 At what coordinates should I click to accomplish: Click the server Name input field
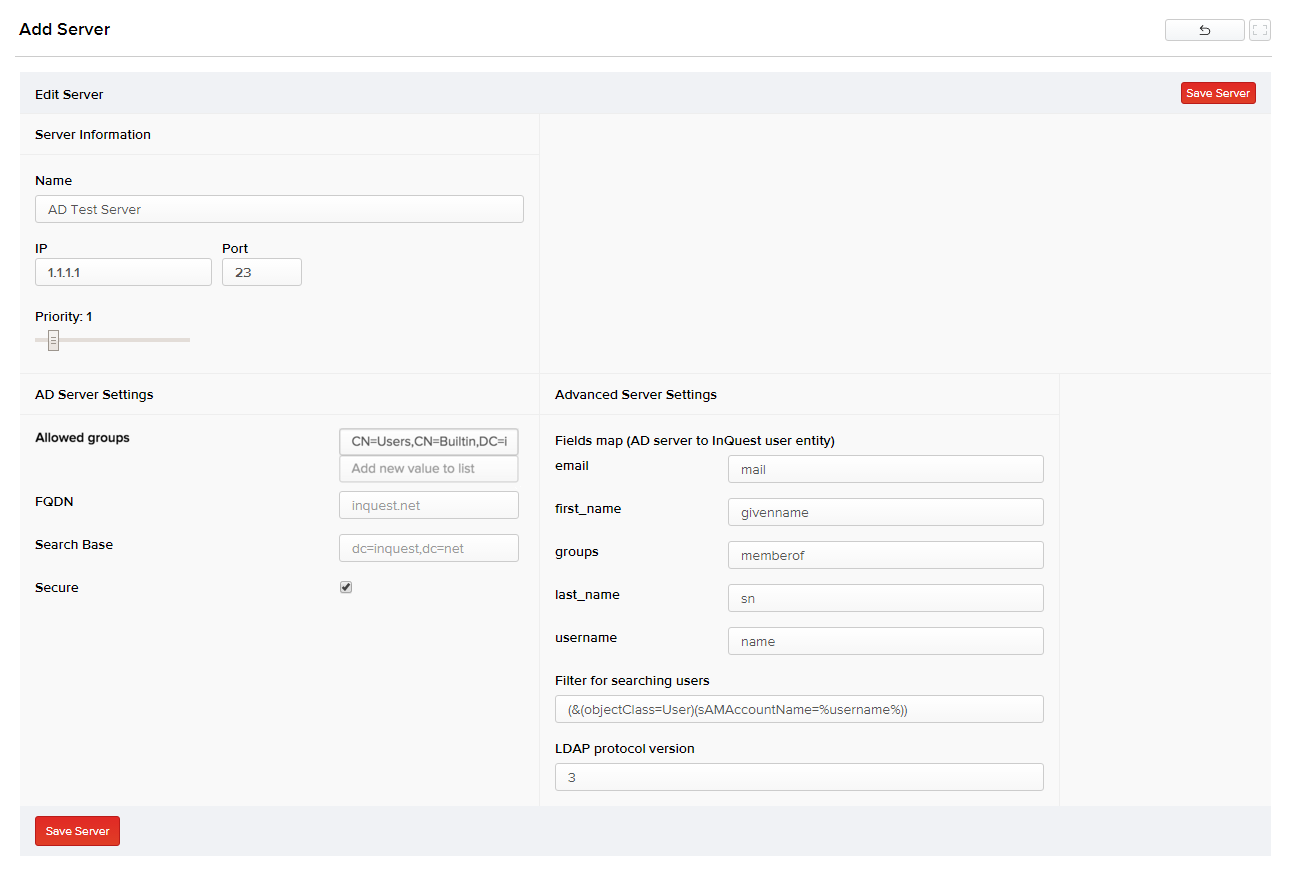coord(279,209)
